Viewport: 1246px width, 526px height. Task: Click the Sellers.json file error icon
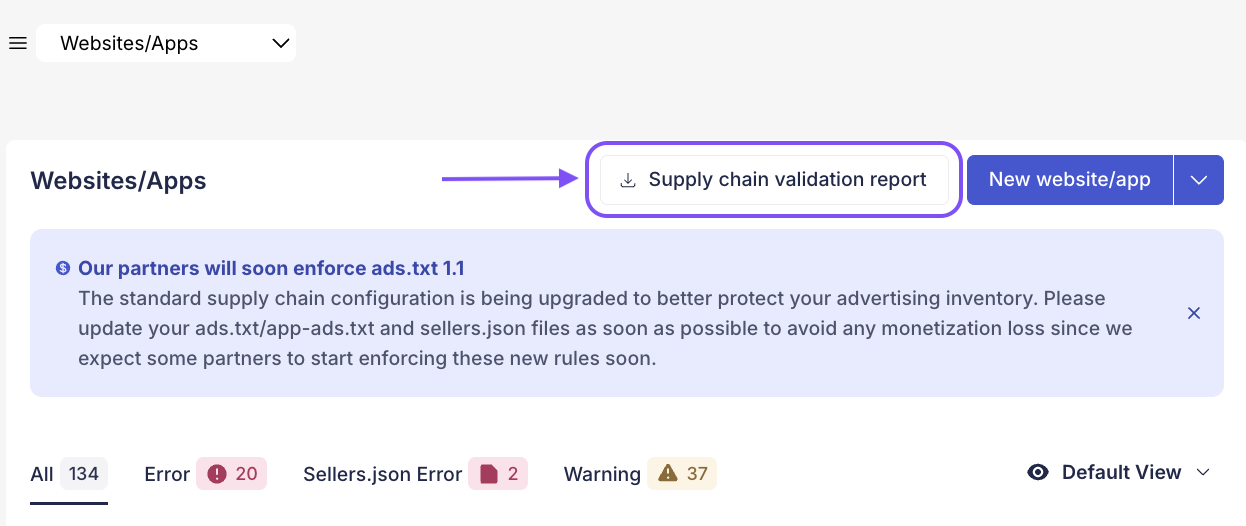(489, 474)
